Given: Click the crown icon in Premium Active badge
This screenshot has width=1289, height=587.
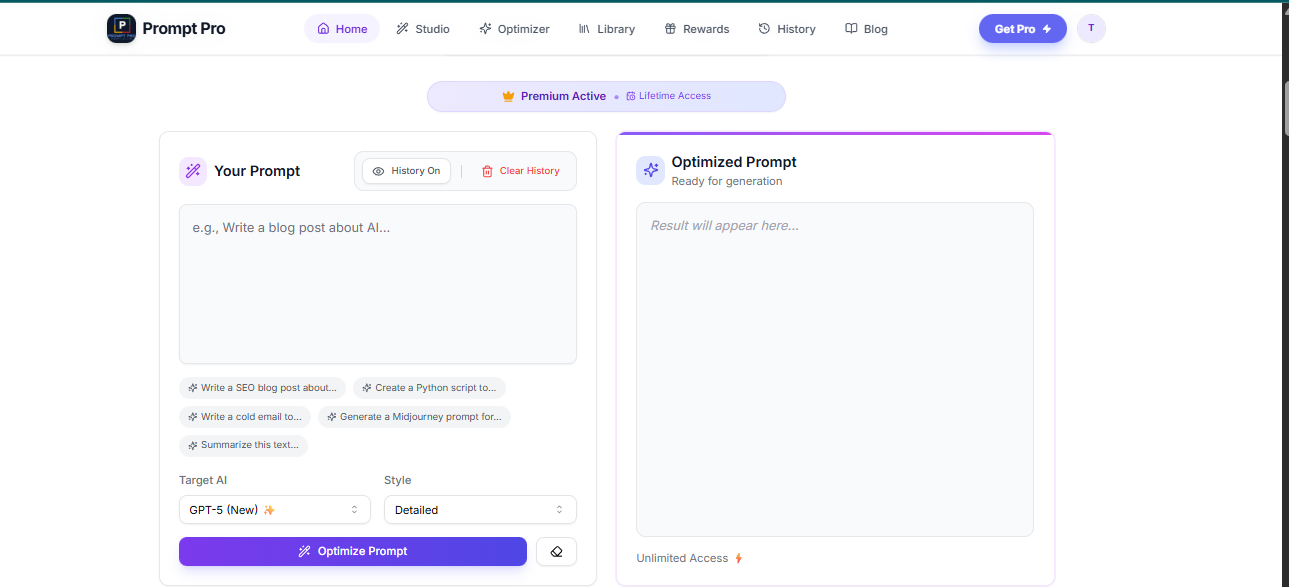Looking at the screenshot, I should point(508,97).
